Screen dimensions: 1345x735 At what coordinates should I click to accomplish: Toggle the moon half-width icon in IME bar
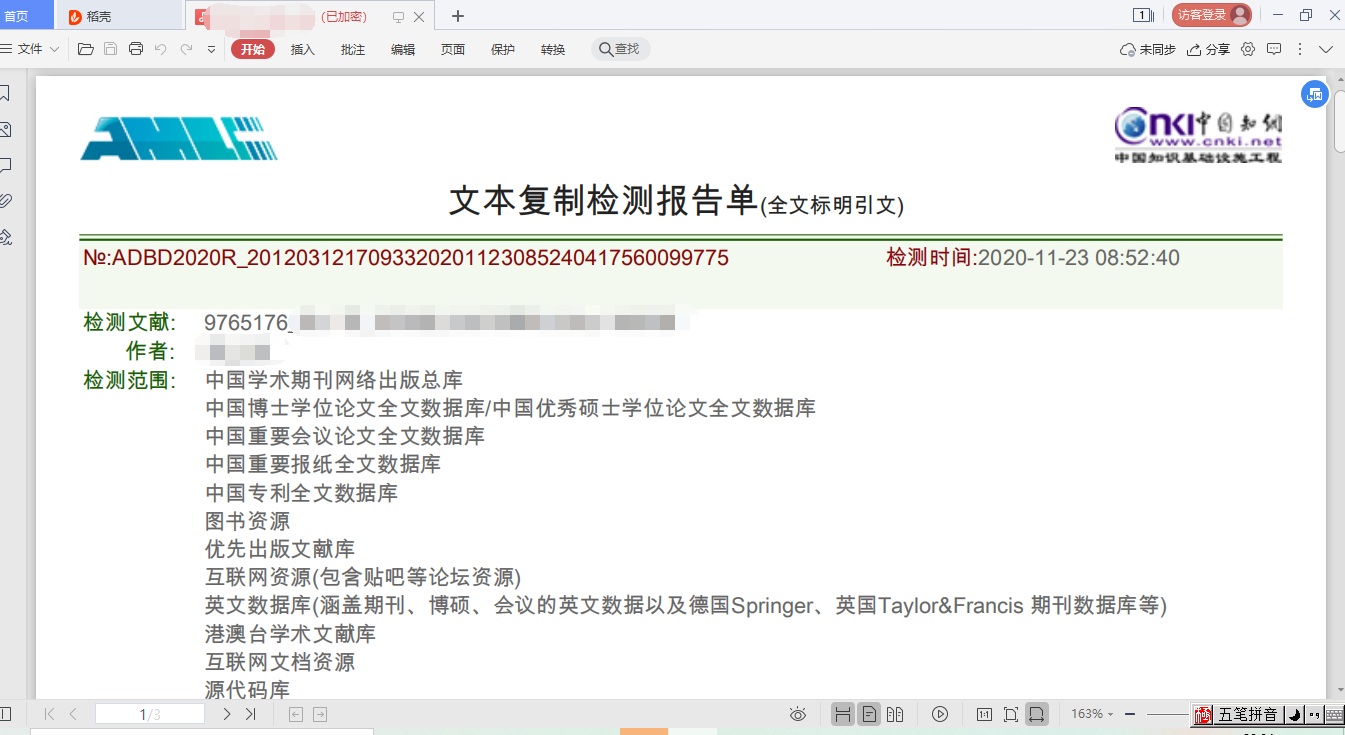(1293, 714)
